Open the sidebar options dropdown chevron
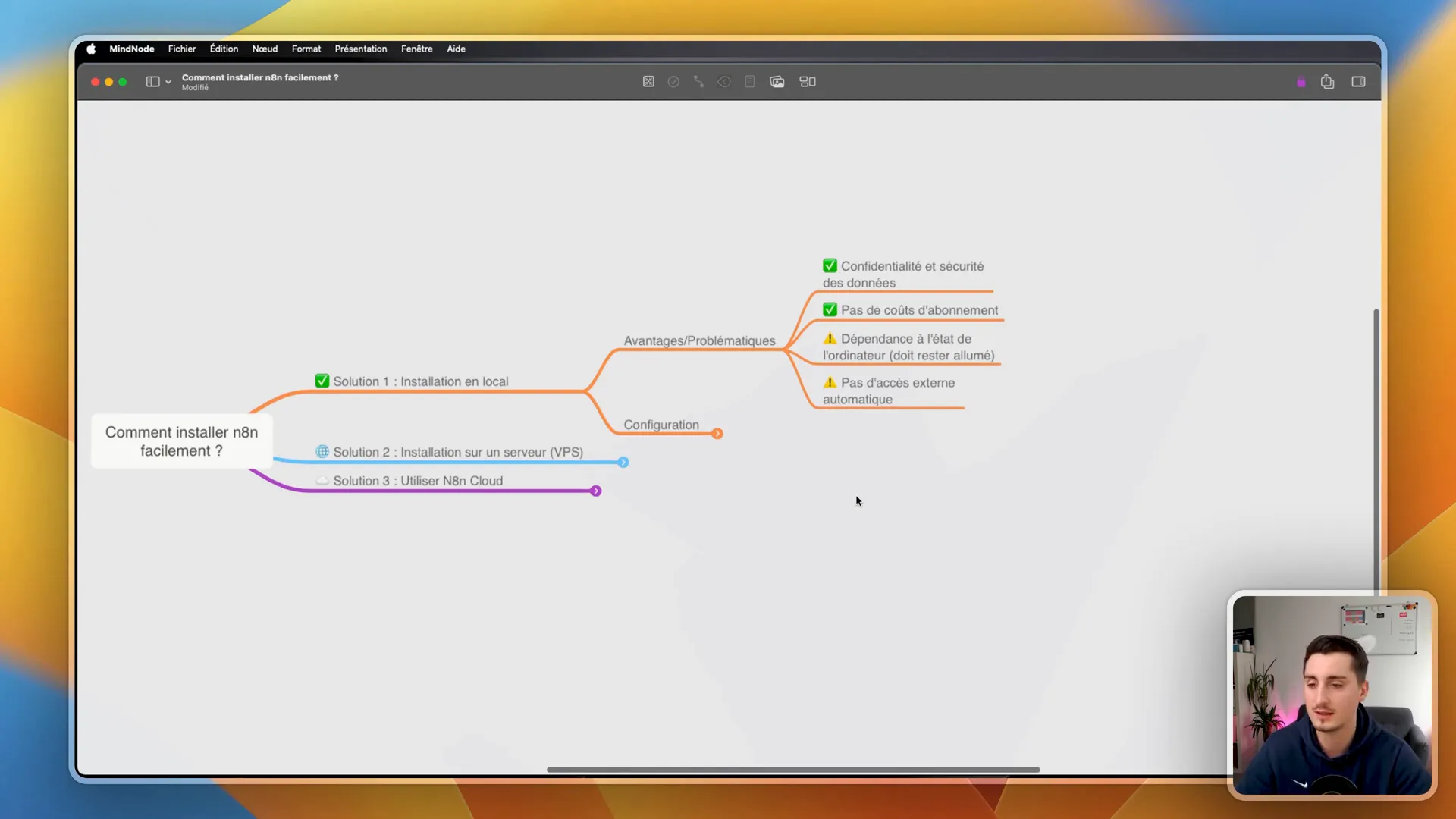 pos(168,82)
